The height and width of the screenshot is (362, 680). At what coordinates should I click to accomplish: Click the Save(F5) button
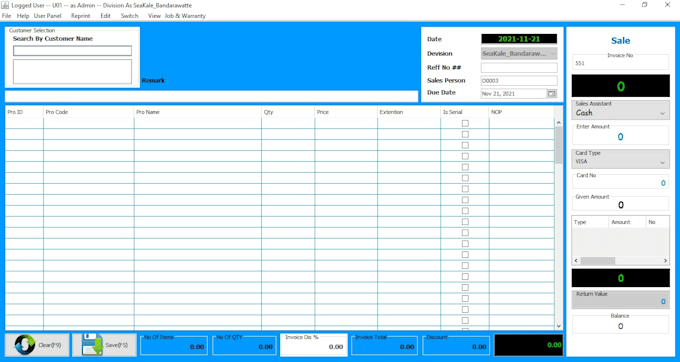click(105, 345)
